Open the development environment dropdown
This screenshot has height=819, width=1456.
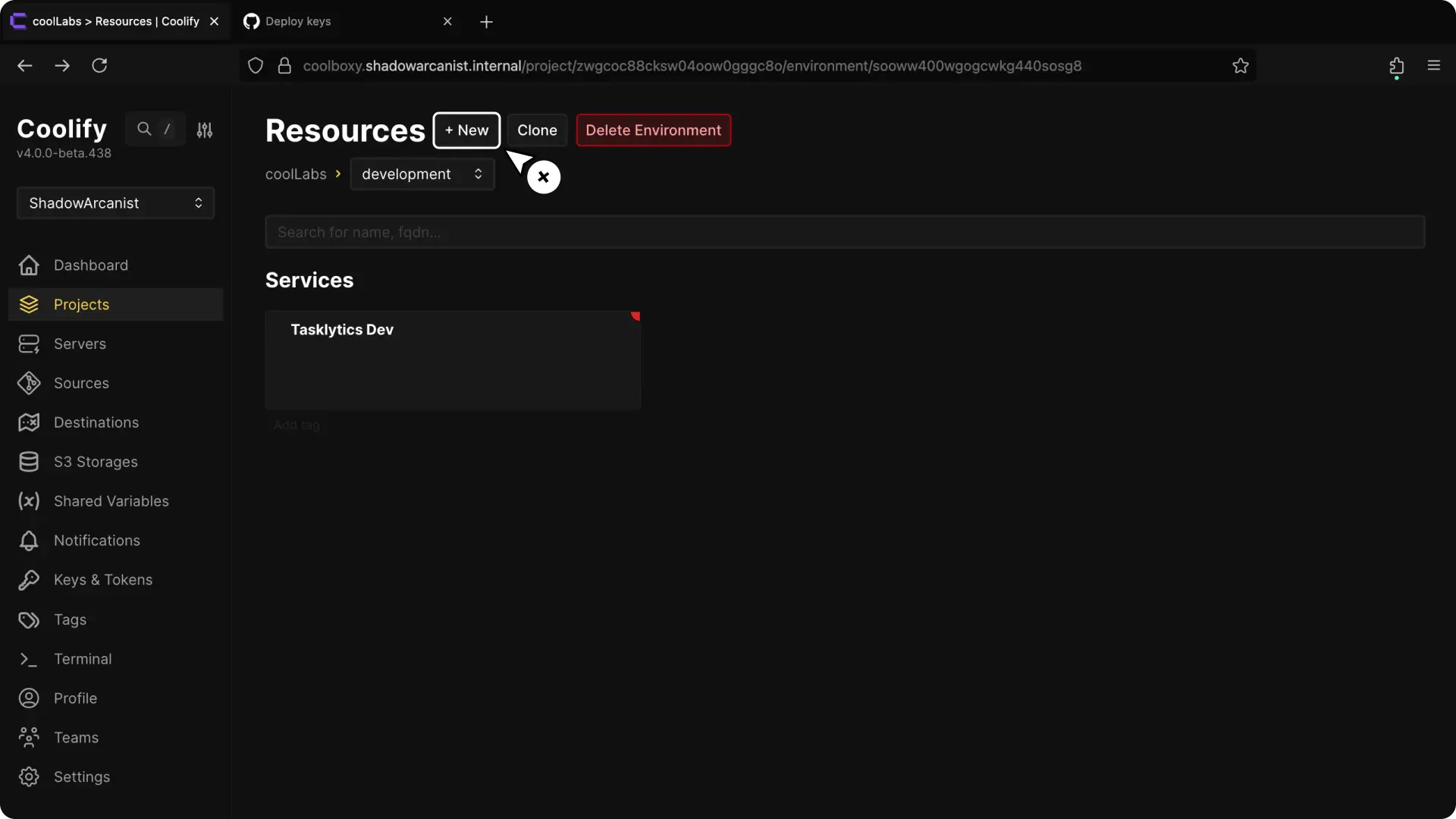coord(422,174)
